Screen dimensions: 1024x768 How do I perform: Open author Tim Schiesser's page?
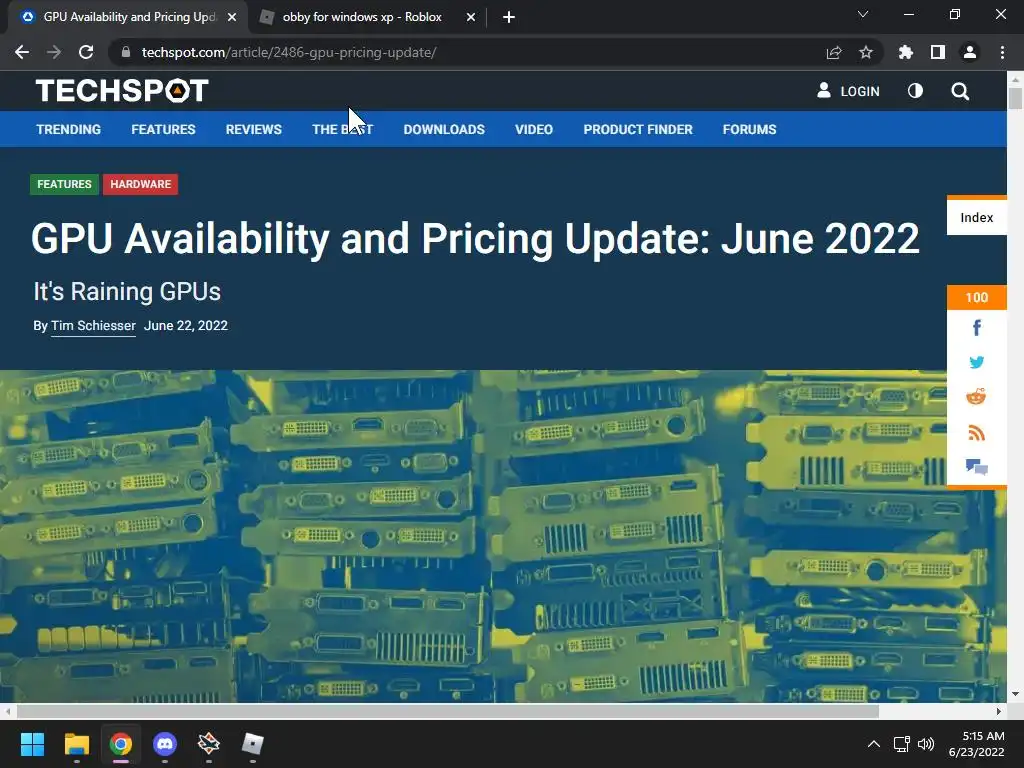[93, 325]
